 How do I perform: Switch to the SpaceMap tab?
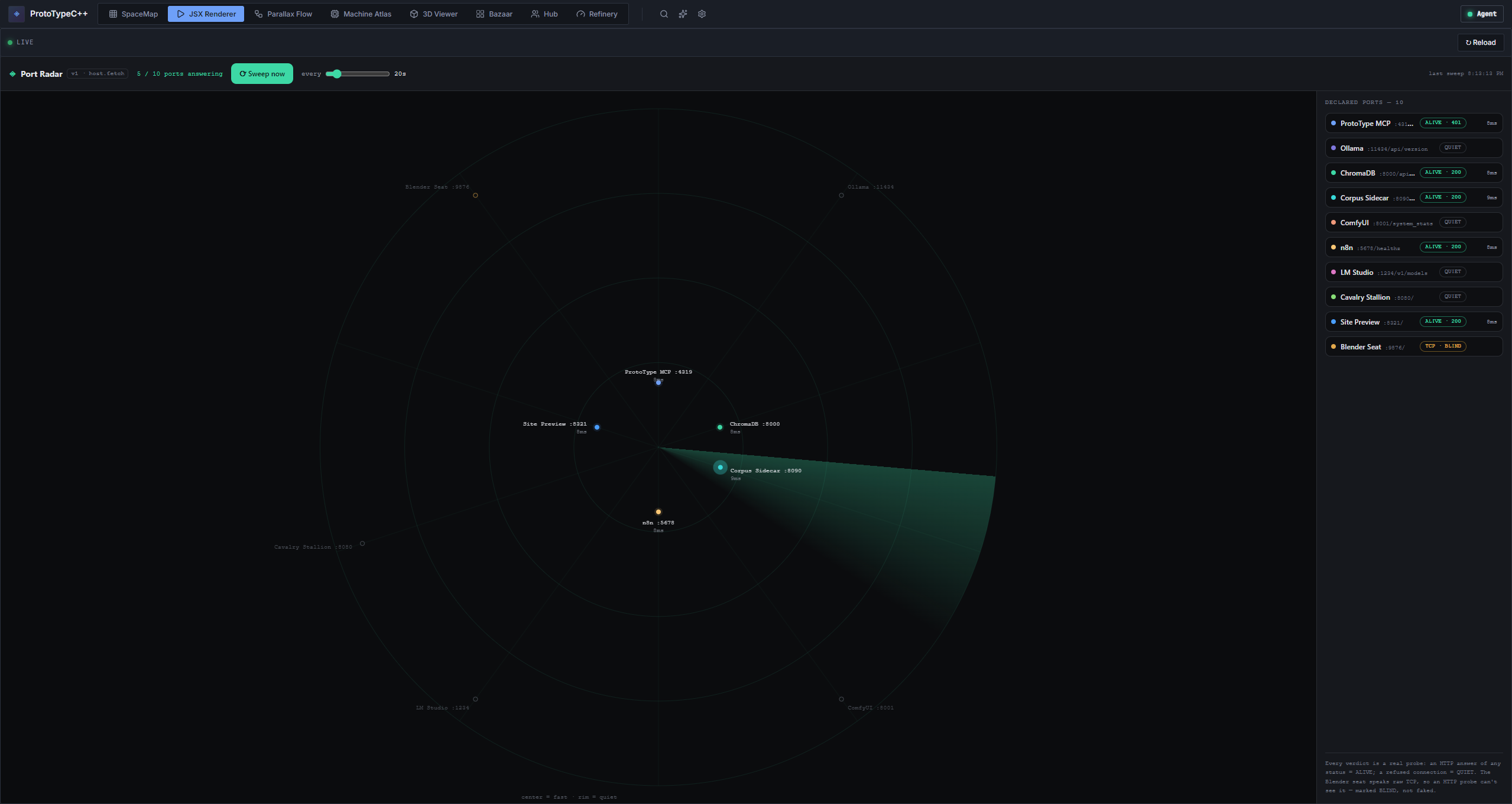(x=134, y=14)
